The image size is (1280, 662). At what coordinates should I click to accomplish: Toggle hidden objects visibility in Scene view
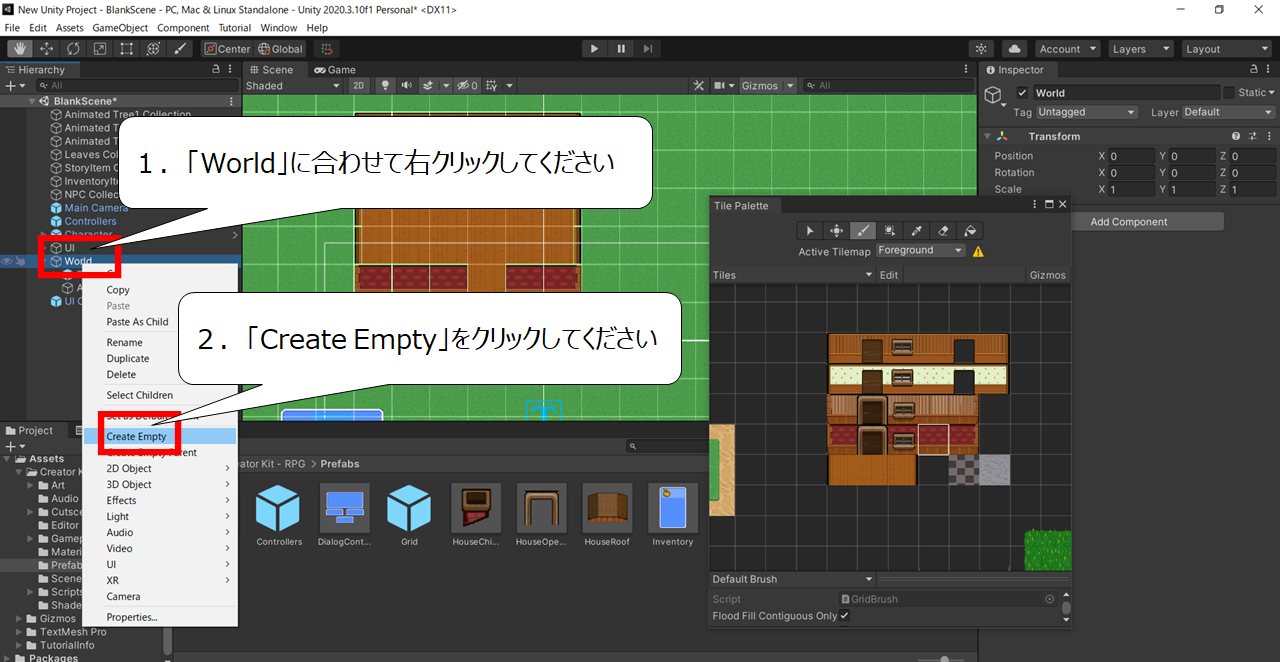click(x=468, y=86)
